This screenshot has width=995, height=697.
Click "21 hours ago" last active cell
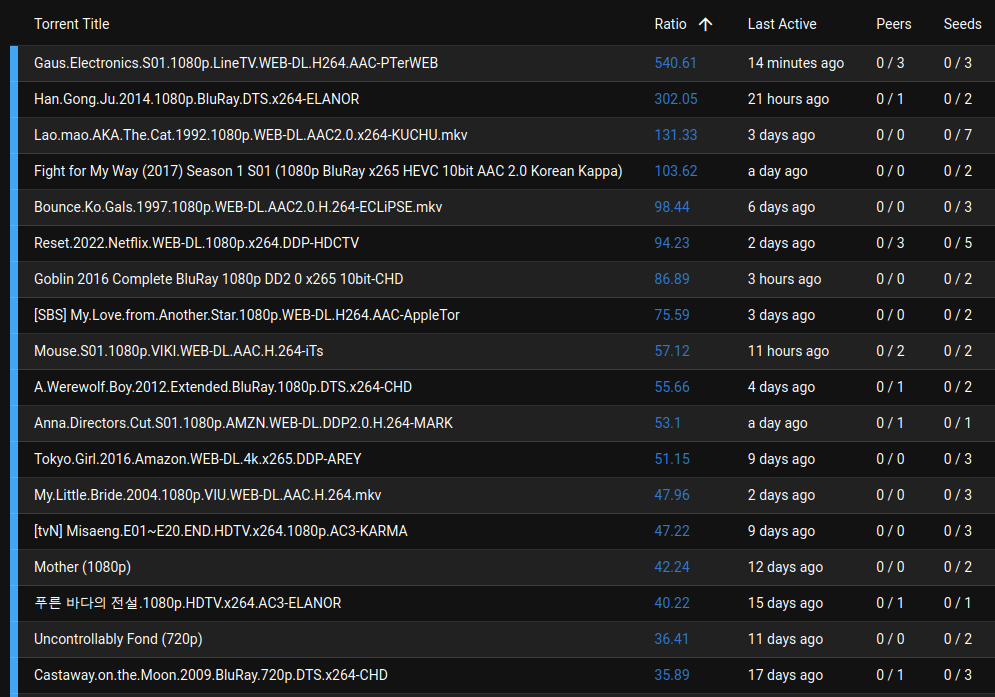pyautogui.click(x=788, y=99)
